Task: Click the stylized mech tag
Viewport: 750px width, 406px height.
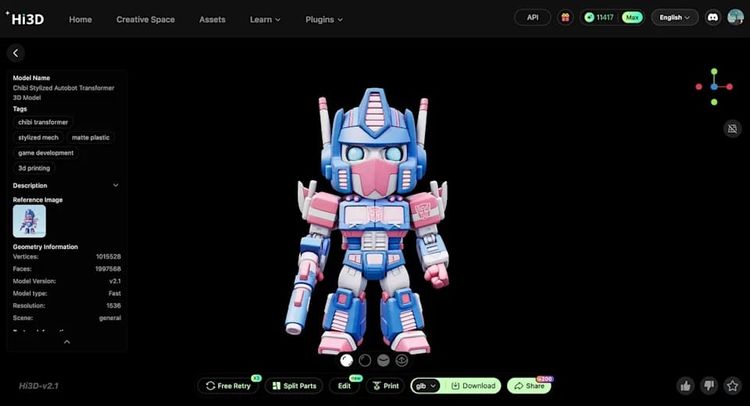Action: point(38,138)
